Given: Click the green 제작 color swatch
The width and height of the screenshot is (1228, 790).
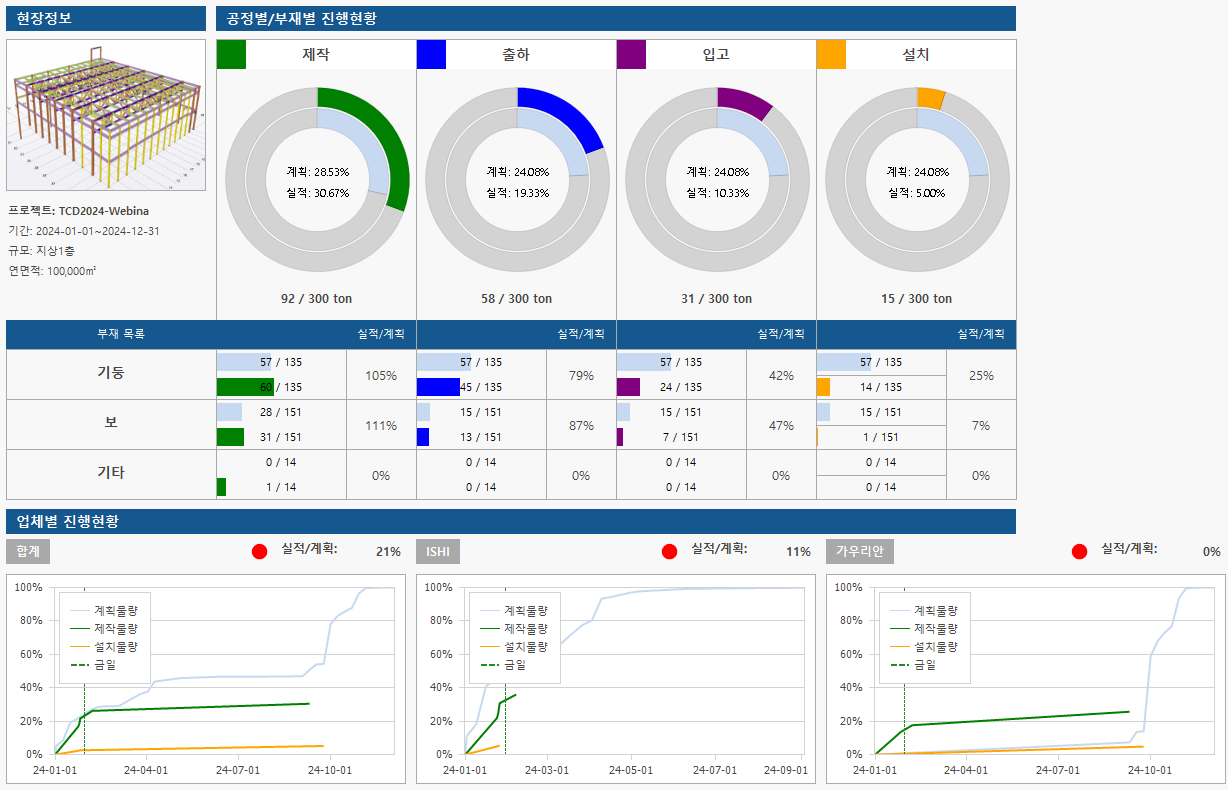Looking at the screenshot, I should tap(231, 55).
